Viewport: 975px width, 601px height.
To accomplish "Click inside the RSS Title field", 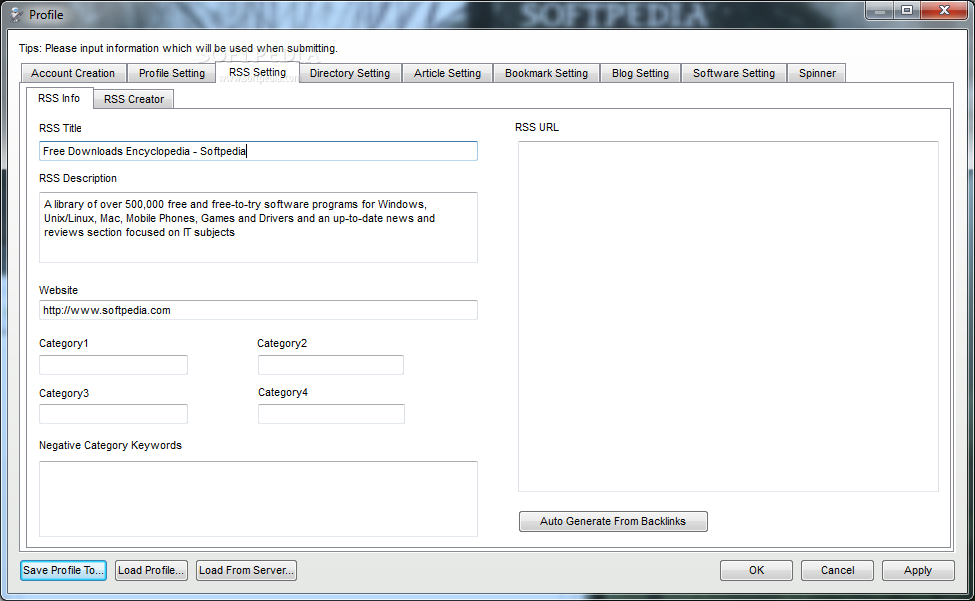I will click(258, 151).
